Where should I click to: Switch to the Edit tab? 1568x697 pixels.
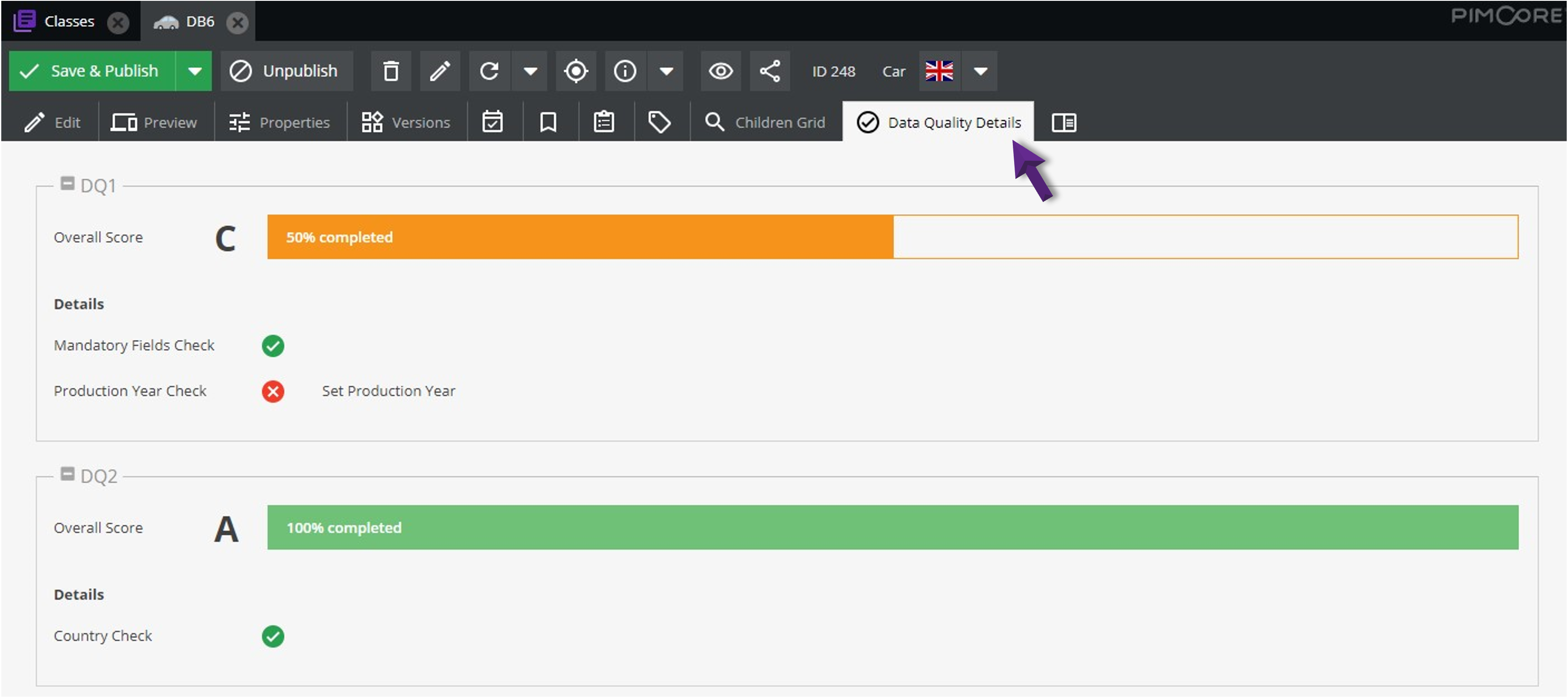click(54, 122)
